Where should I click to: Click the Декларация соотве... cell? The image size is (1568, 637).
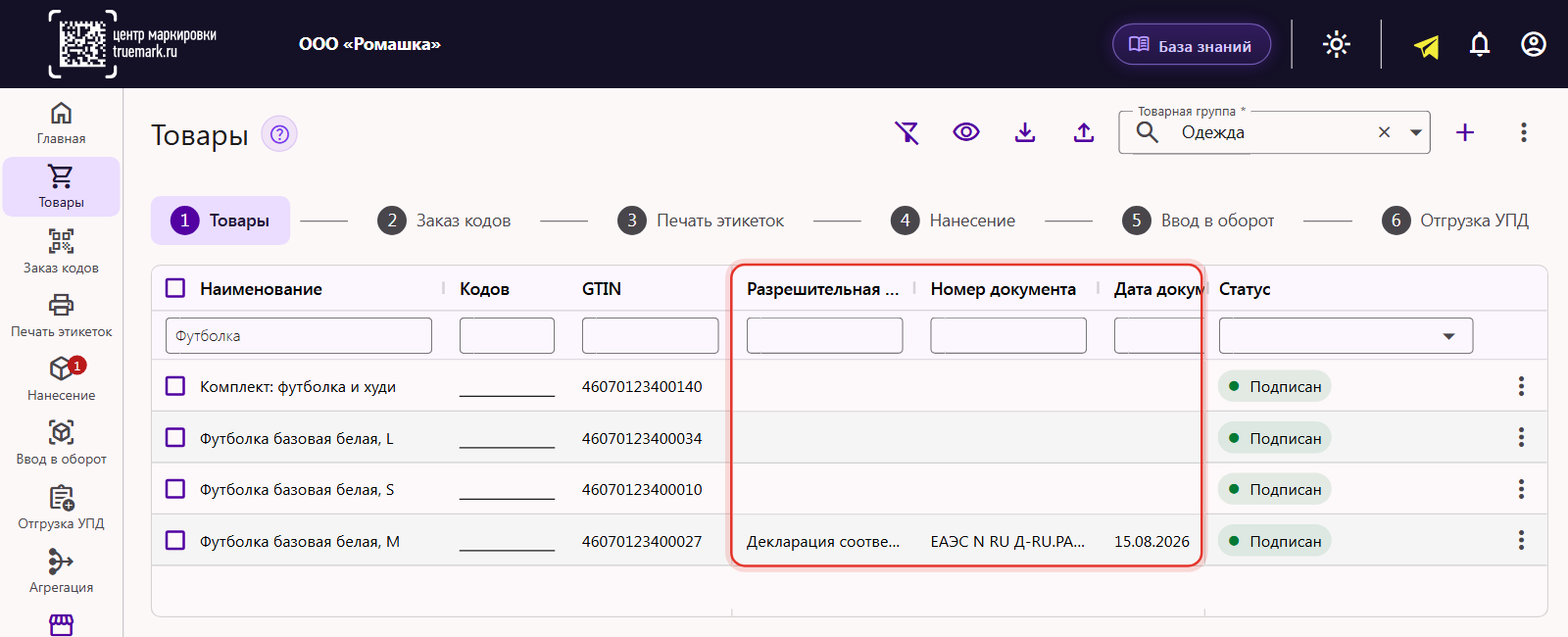823,541
